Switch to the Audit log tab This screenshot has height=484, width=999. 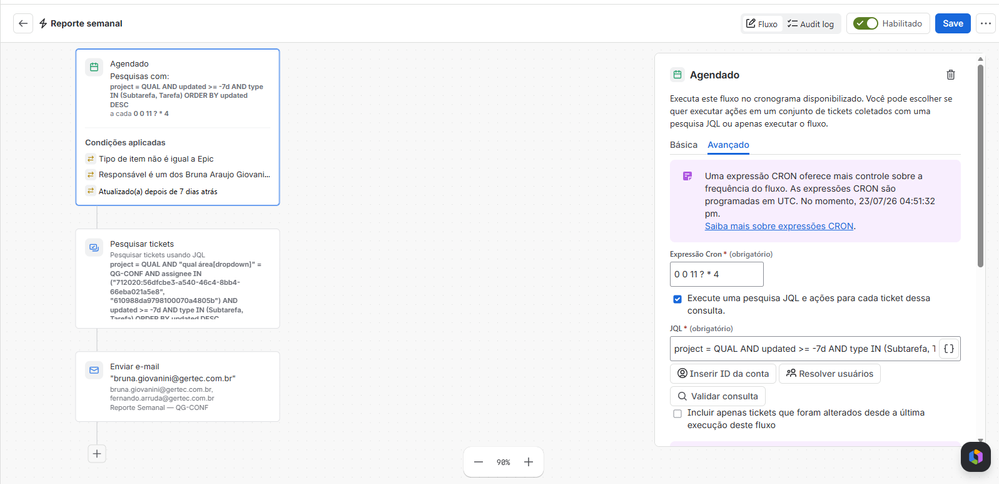coord(810,24)
